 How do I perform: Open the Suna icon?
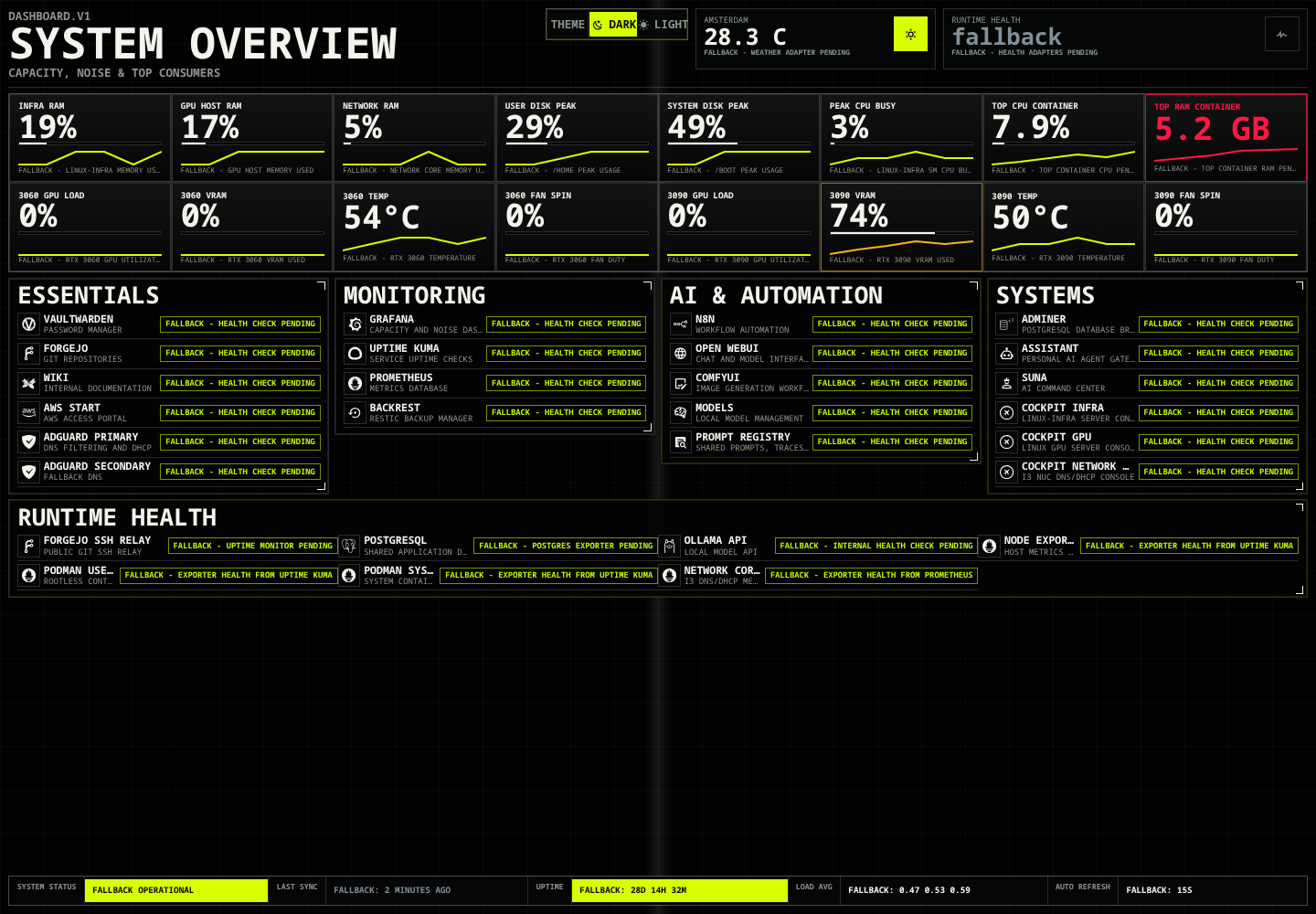pos(1006,383)
